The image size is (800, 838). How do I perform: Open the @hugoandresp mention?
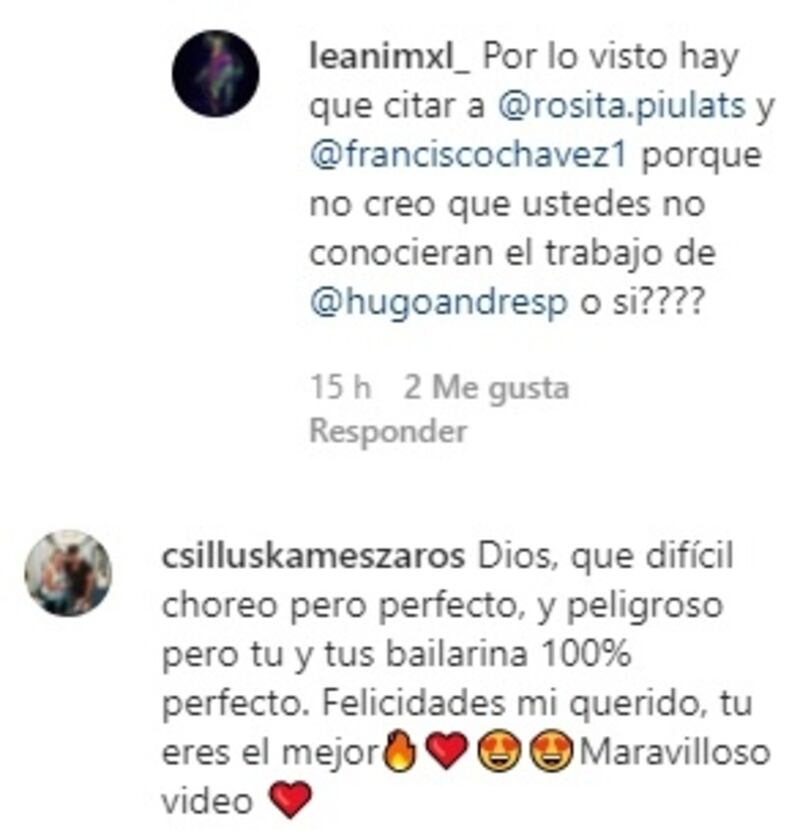(438, 302)
